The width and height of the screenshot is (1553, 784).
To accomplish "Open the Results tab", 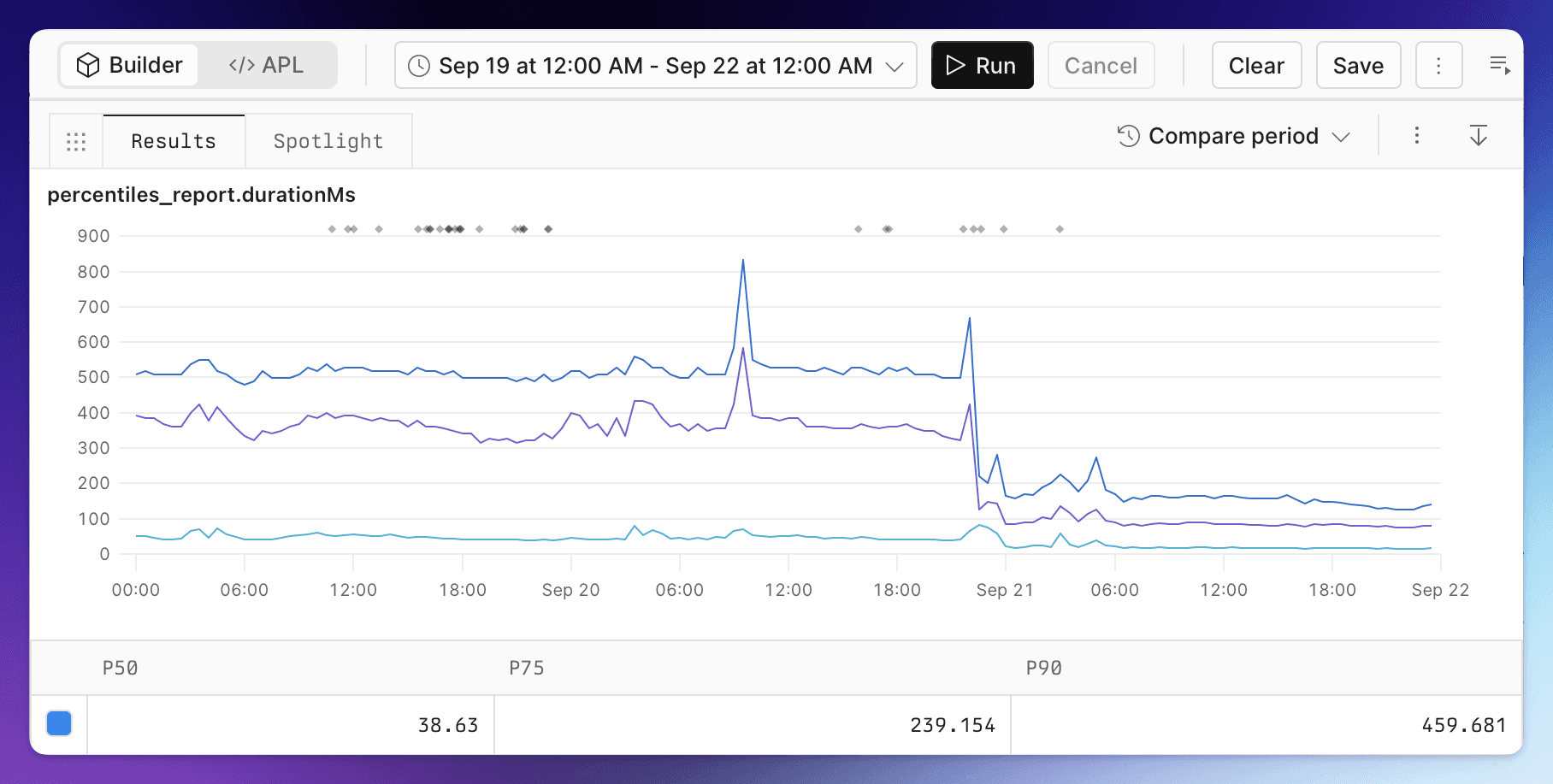I will (174, 141).
